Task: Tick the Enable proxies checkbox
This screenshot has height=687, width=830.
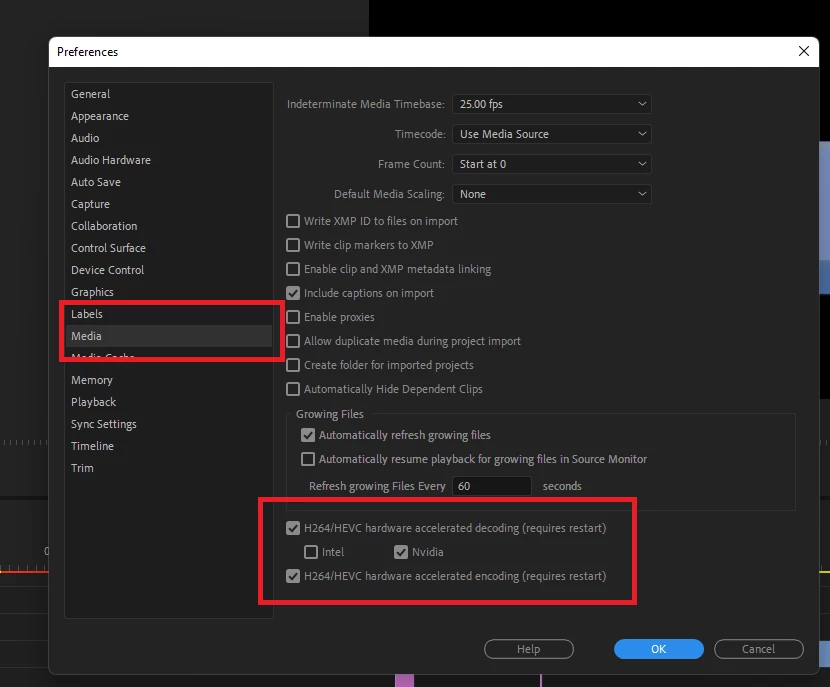Action: tap(293, 317)
